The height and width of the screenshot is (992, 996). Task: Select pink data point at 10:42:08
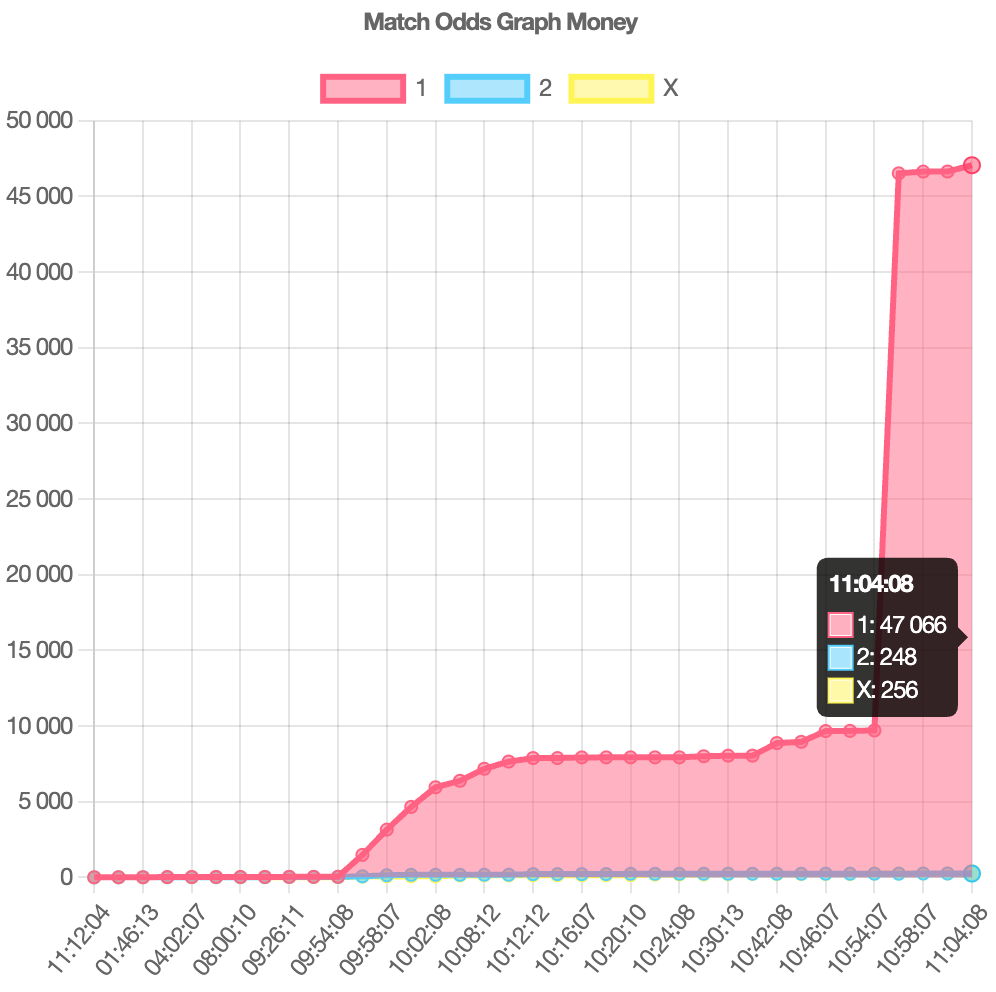coord(777,743)
